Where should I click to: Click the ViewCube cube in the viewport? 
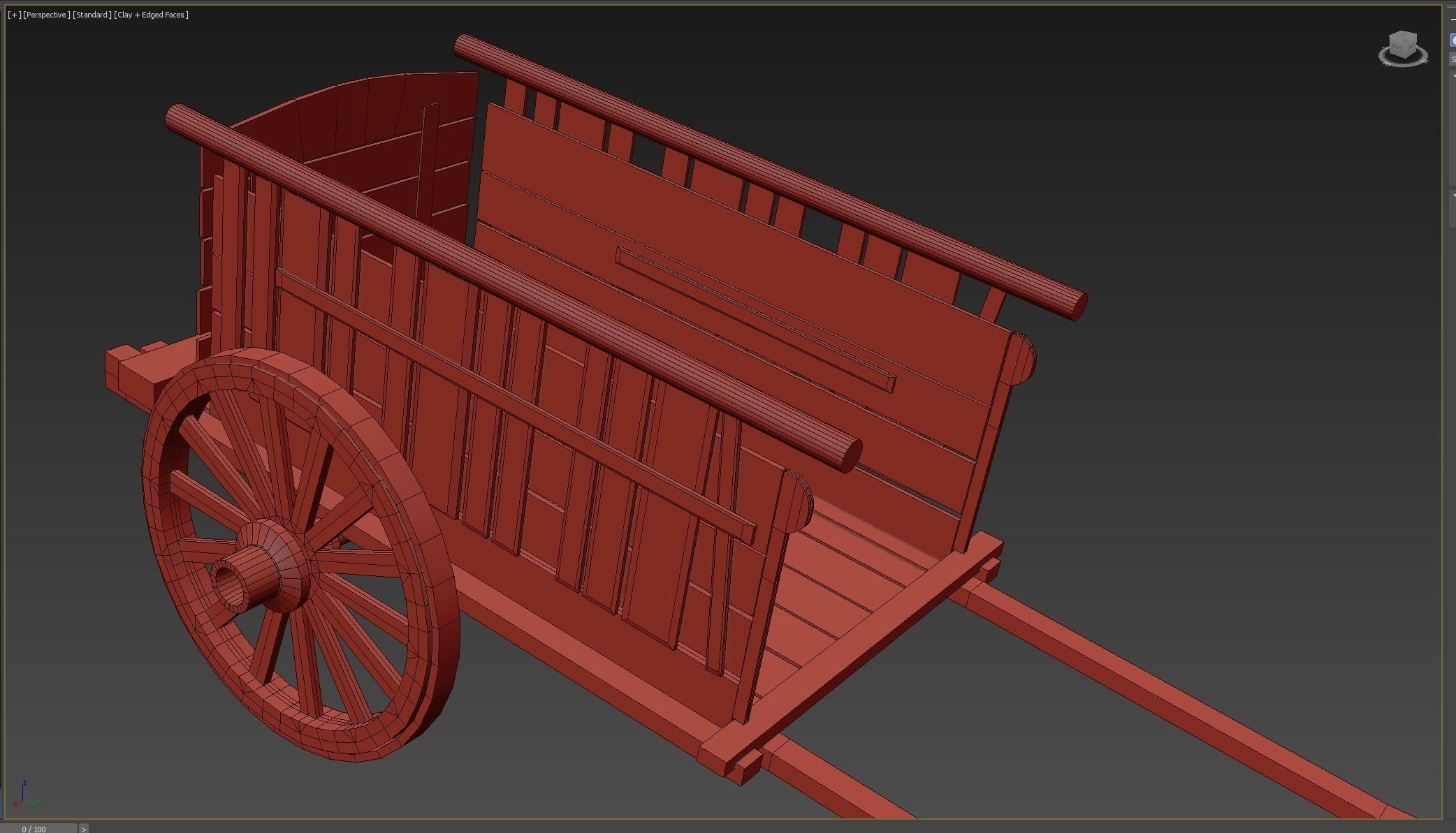1402,45
